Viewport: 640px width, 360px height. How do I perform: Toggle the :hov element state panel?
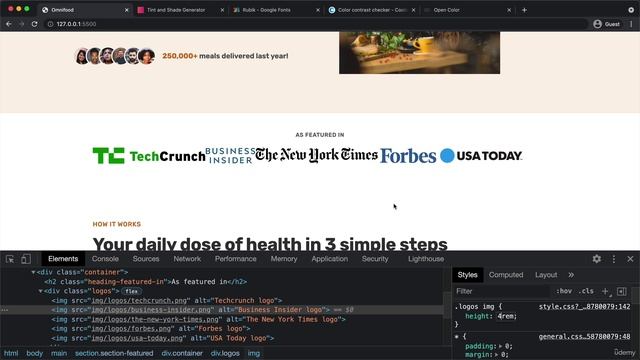(564, 291)
